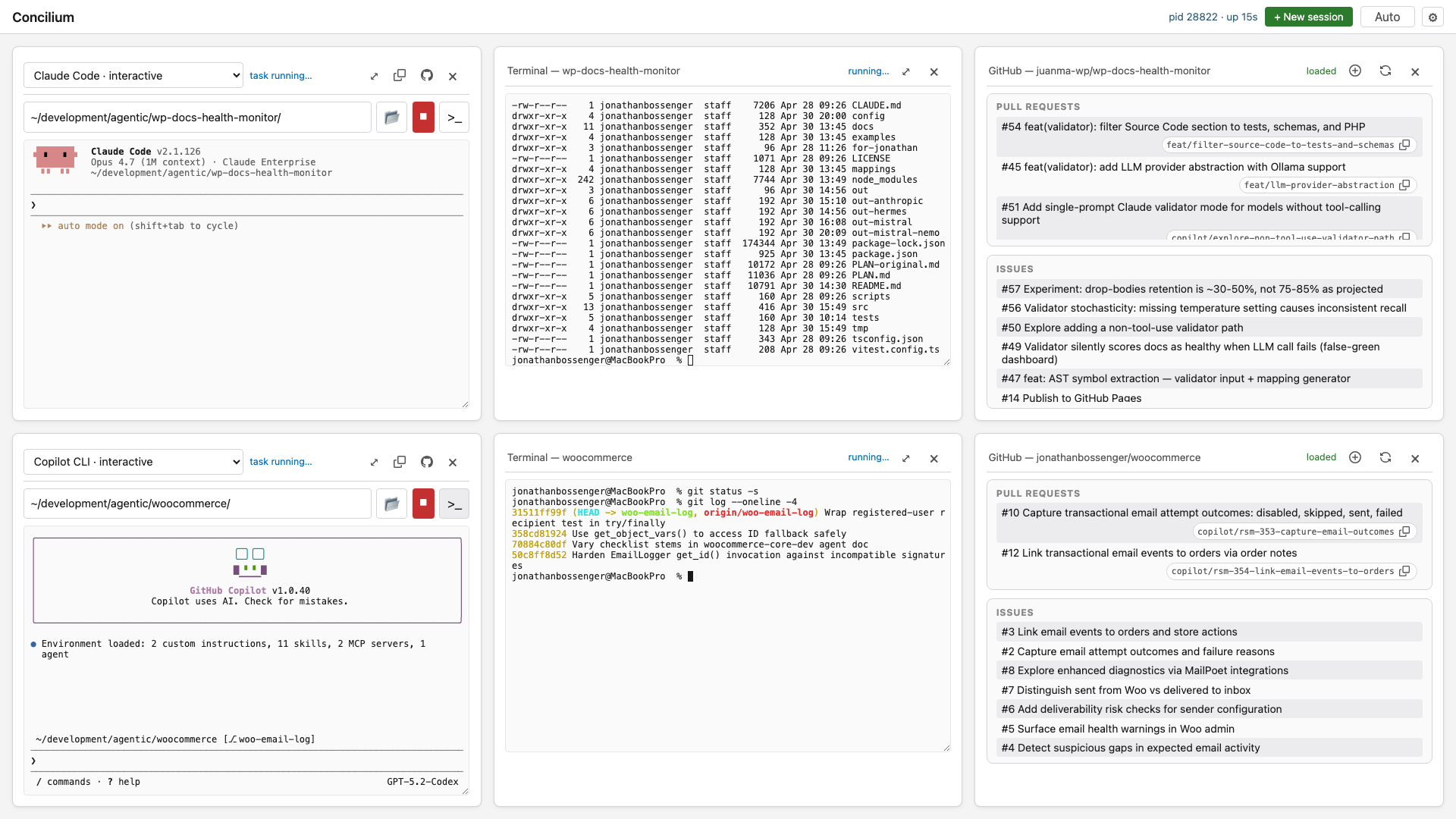
Task: Copy branch name feat/llm-provider-abstraction
Action: [1404, 185]
